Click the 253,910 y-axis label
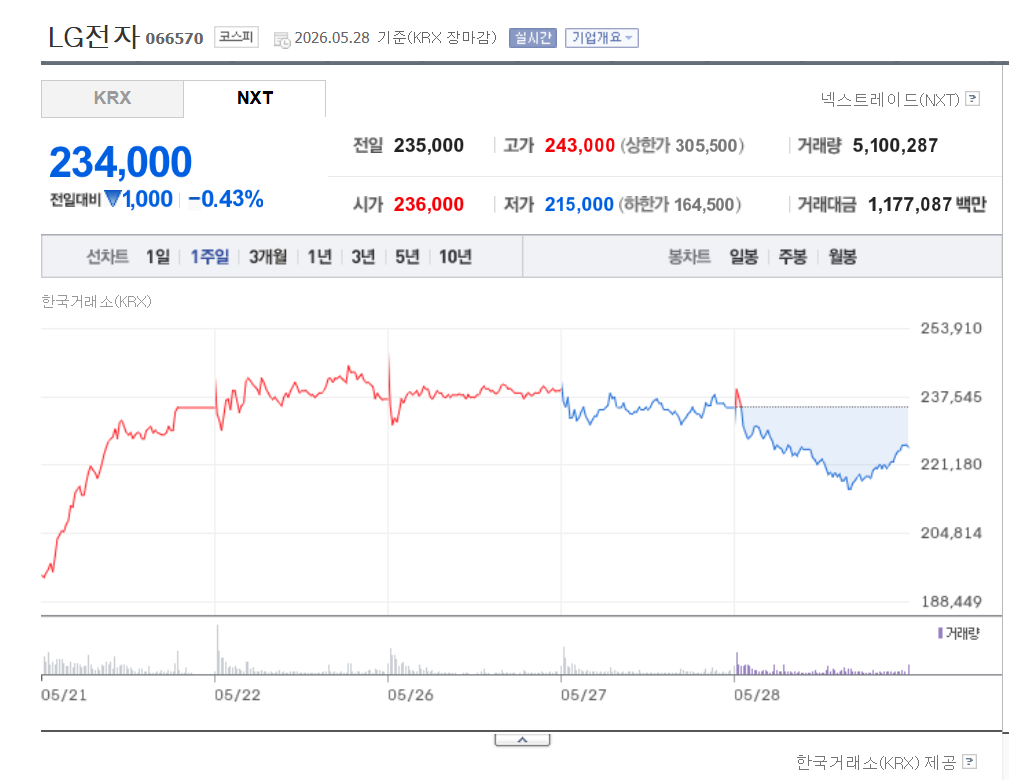The width and height of the screenshot is (1009, 780). 951,328
